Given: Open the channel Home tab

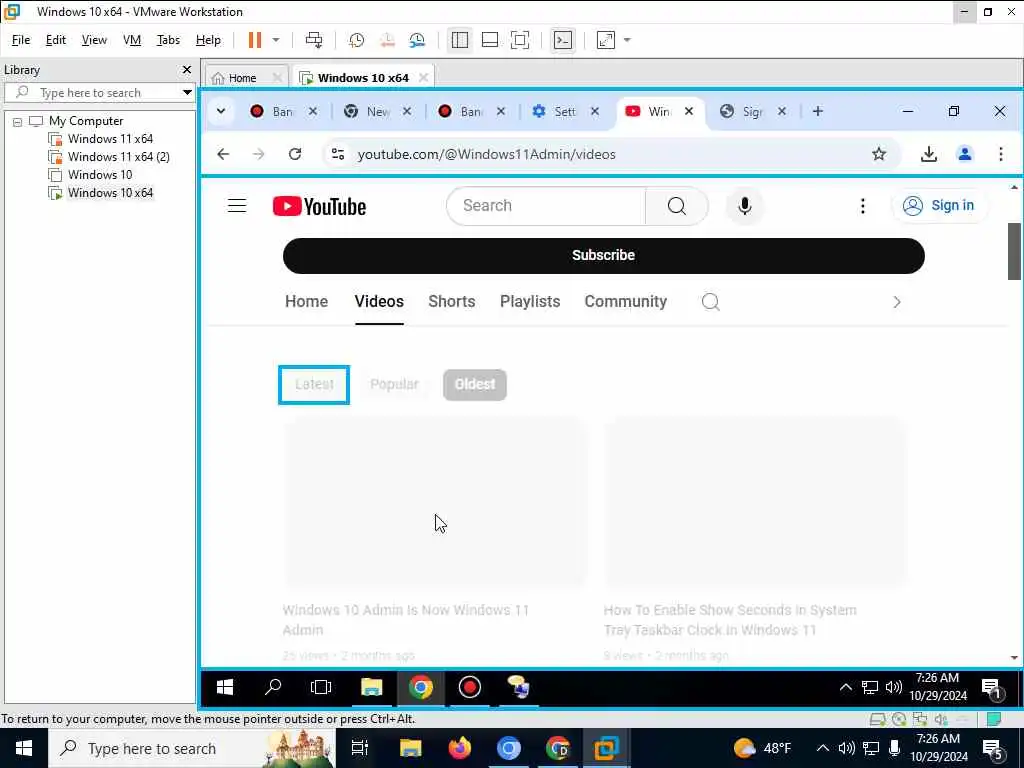Looking at the screenshot, I should pyautogui.click(x=306, y=302).
